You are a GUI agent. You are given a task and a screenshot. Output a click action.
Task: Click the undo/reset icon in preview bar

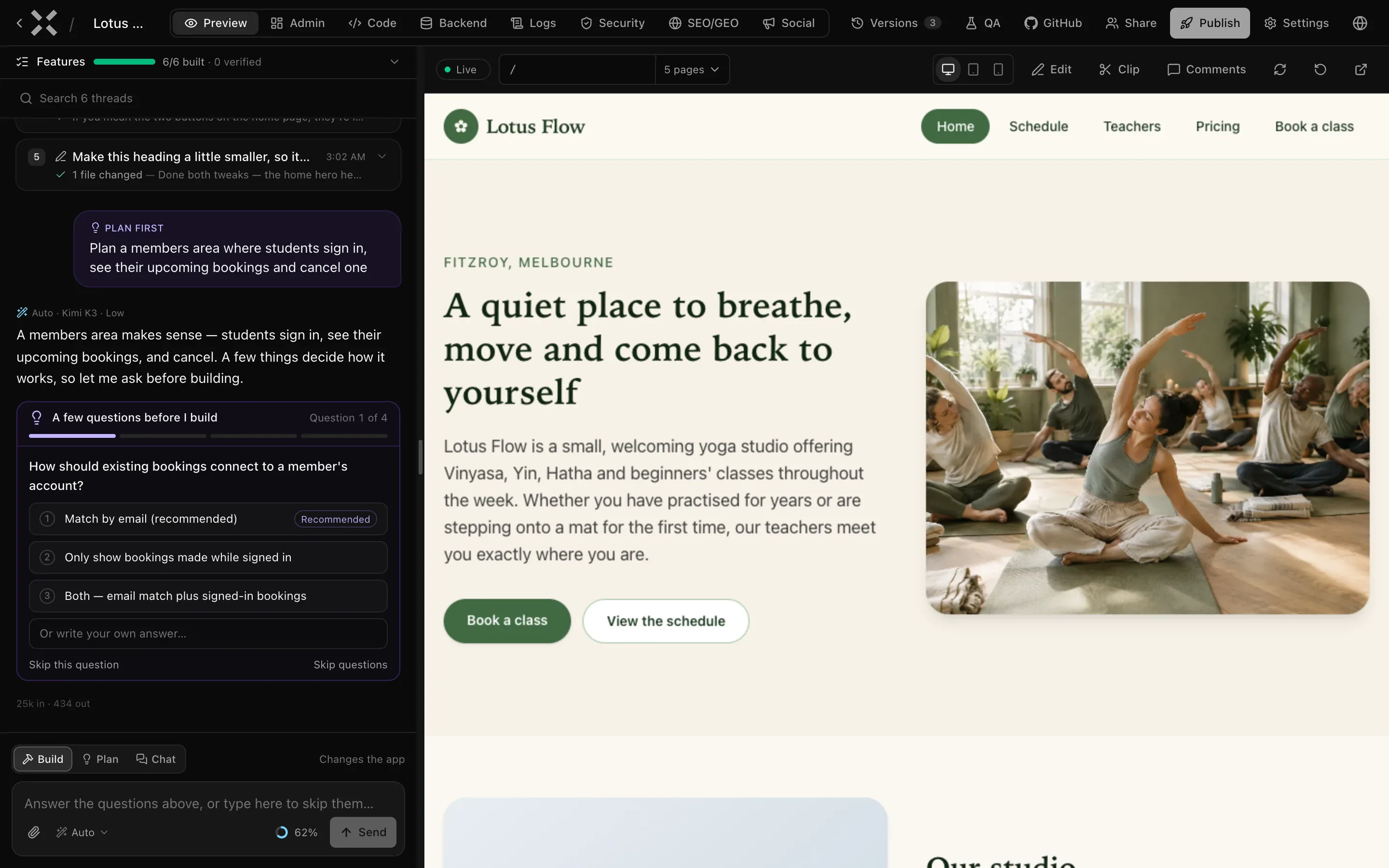coord(1320,69)
